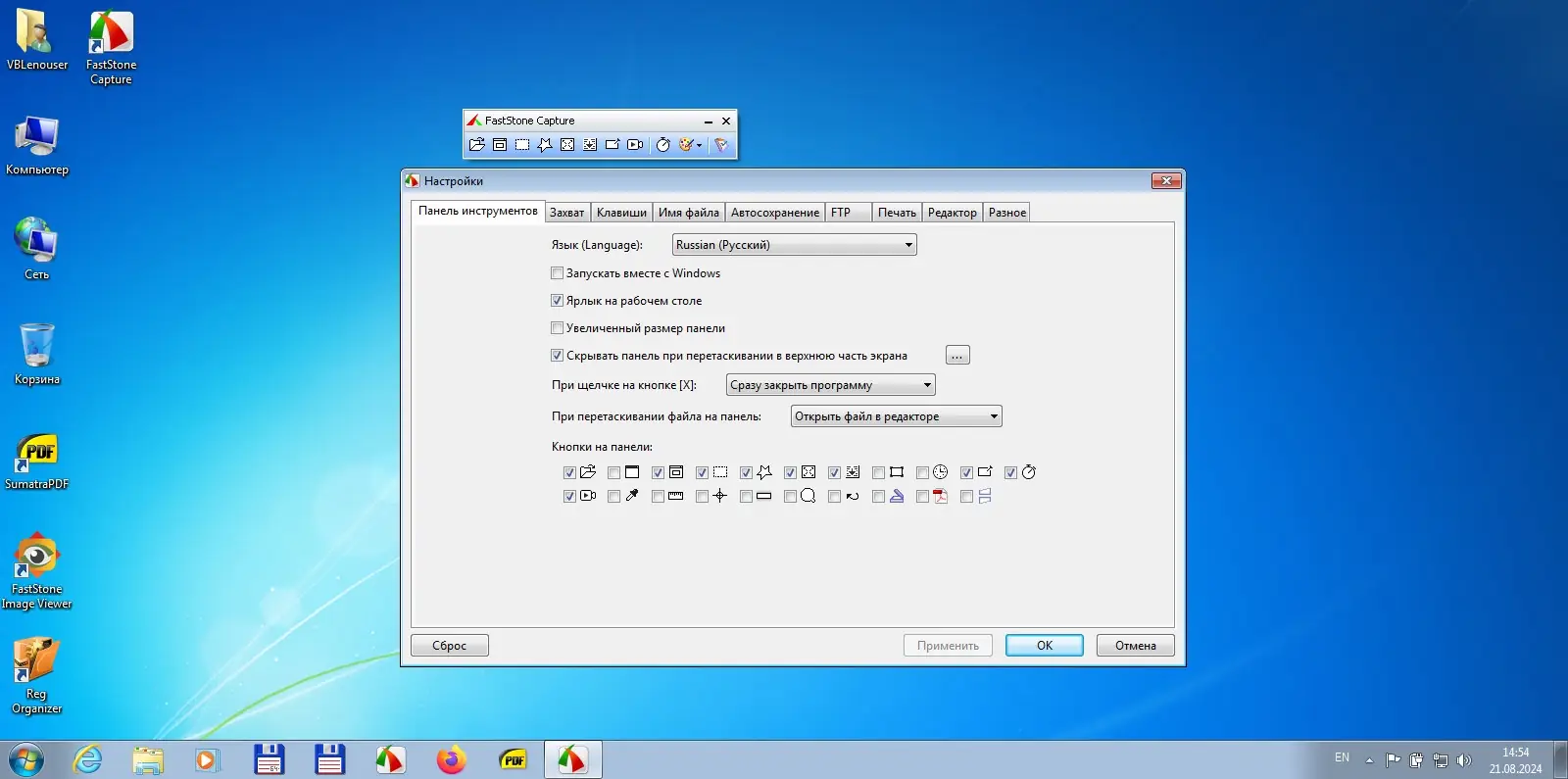Toggle checkbox for stopwatch delay button
Screen dimensions: 1568x779
(x=1010, y=472)
